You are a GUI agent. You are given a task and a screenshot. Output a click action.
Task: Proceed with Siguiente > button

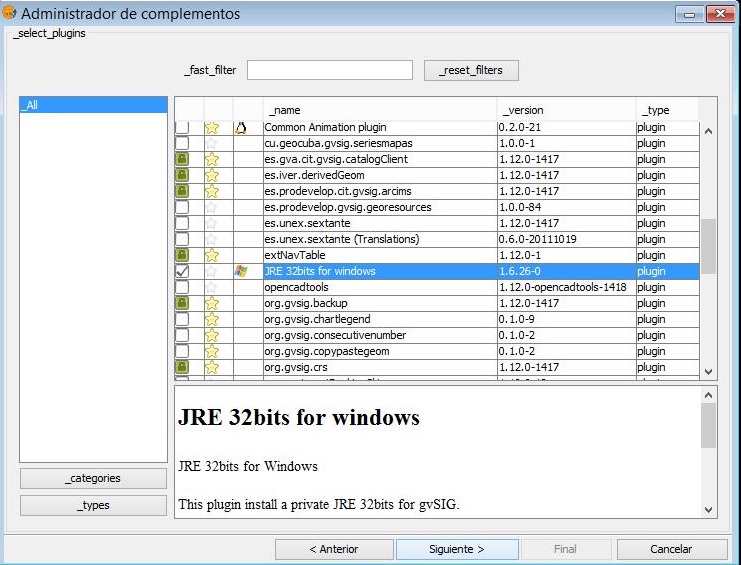pos(457,549)
